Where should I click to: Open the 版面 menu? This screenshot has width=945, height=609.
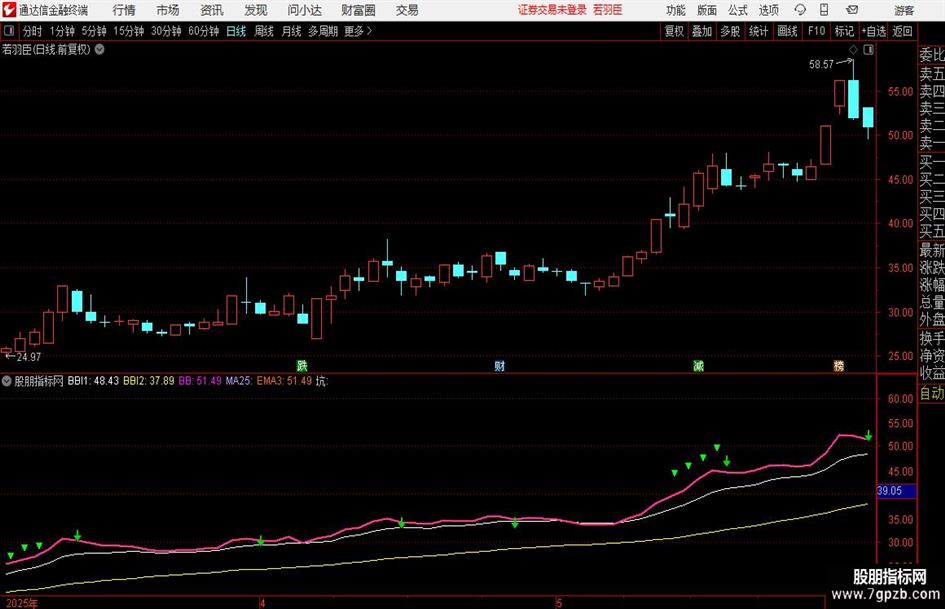[x=706, y=10]
